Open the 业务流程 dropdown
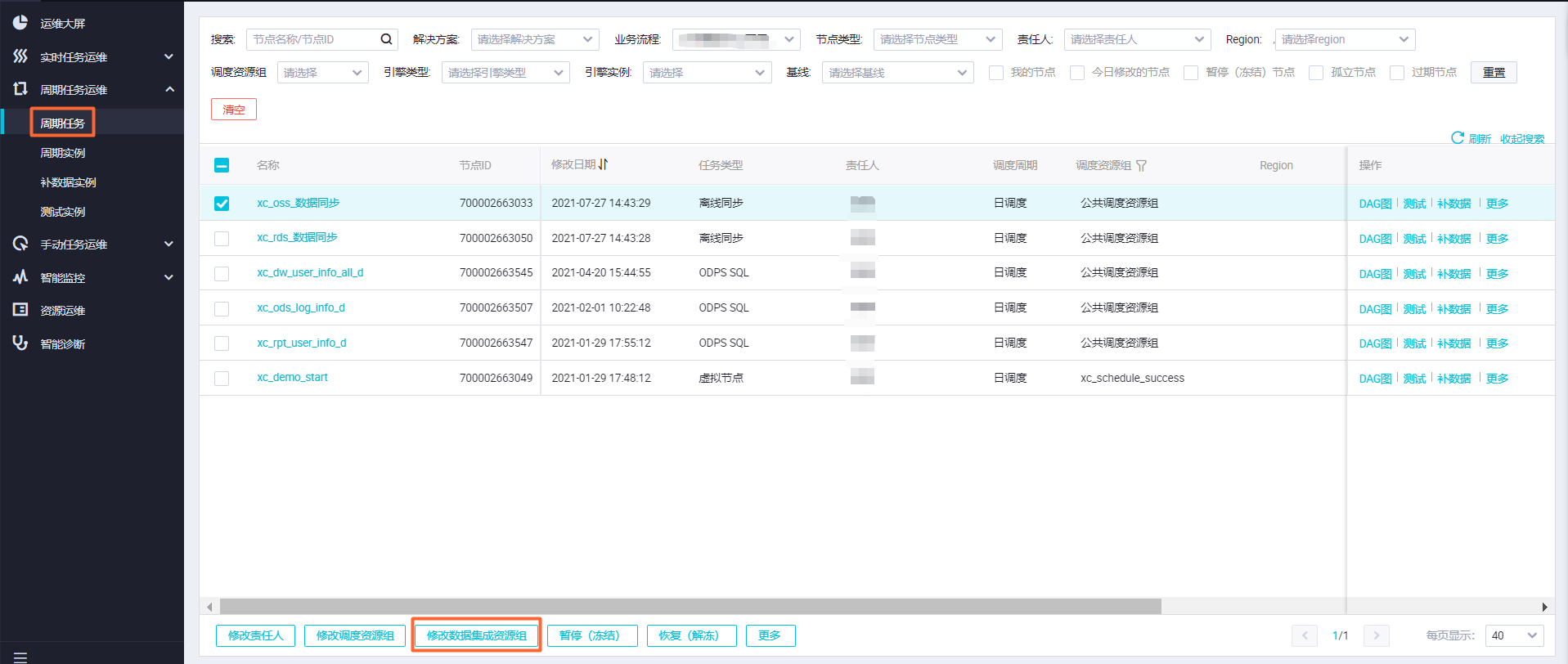The height and width of the screenshot is (664, 1568). click(736, 39)
